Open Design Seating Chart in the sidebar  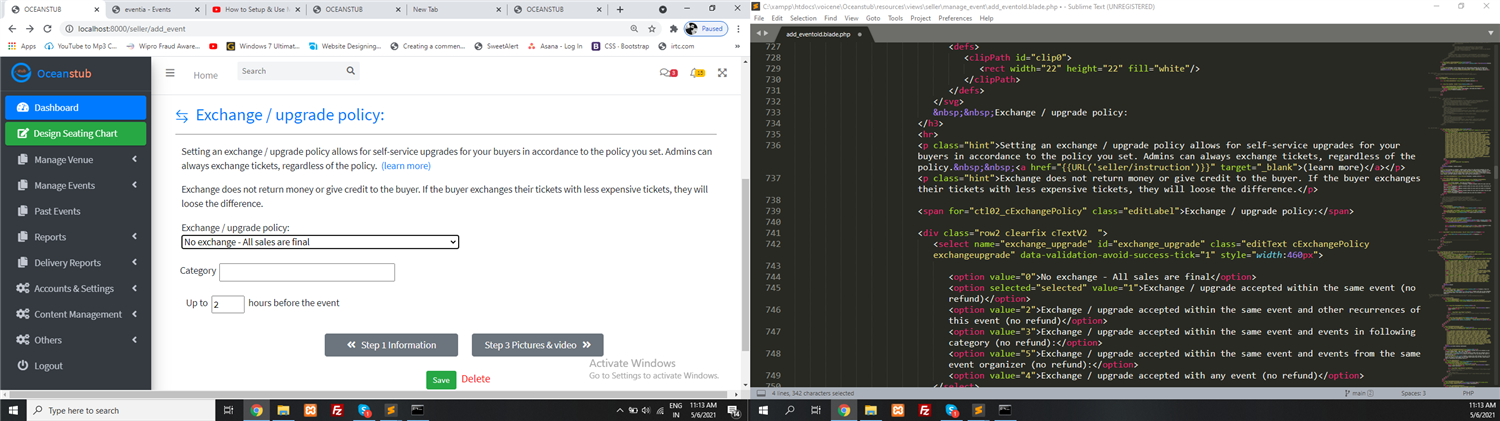coord(75,133)
